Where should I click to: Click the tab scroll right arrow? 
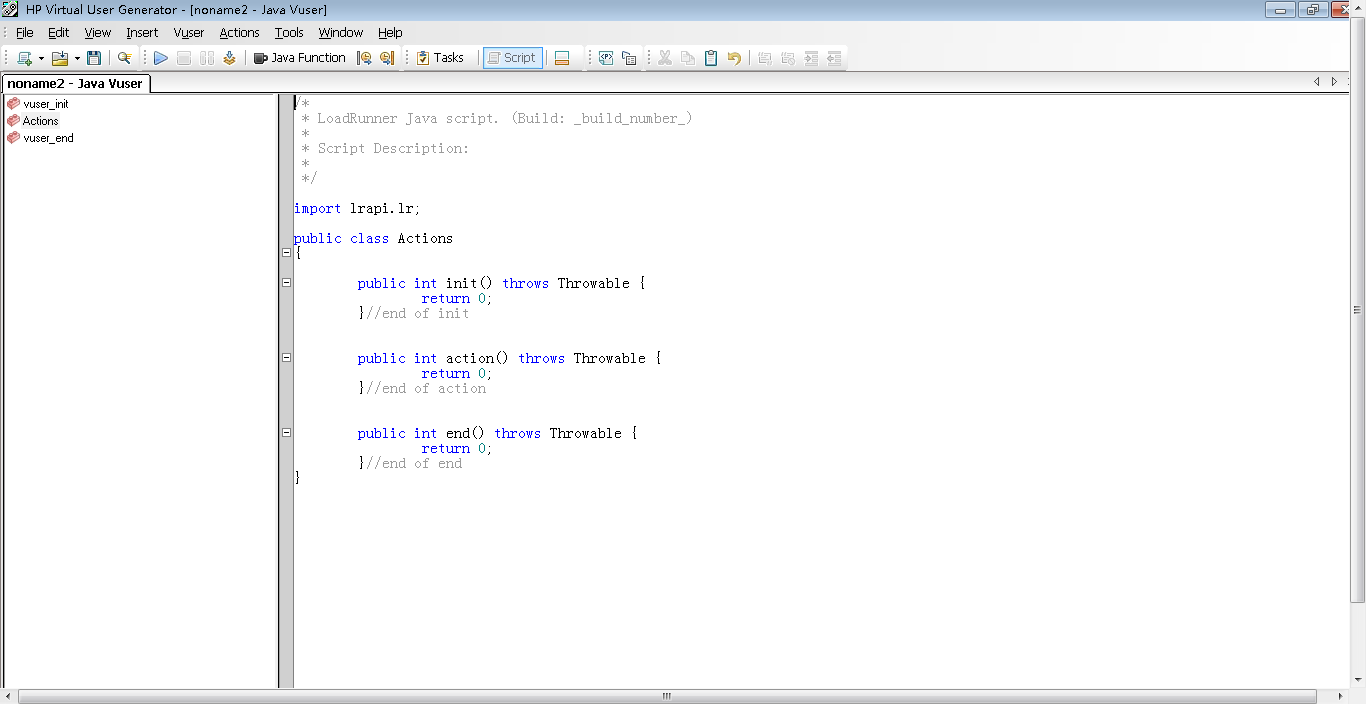tap(1334, 82)
